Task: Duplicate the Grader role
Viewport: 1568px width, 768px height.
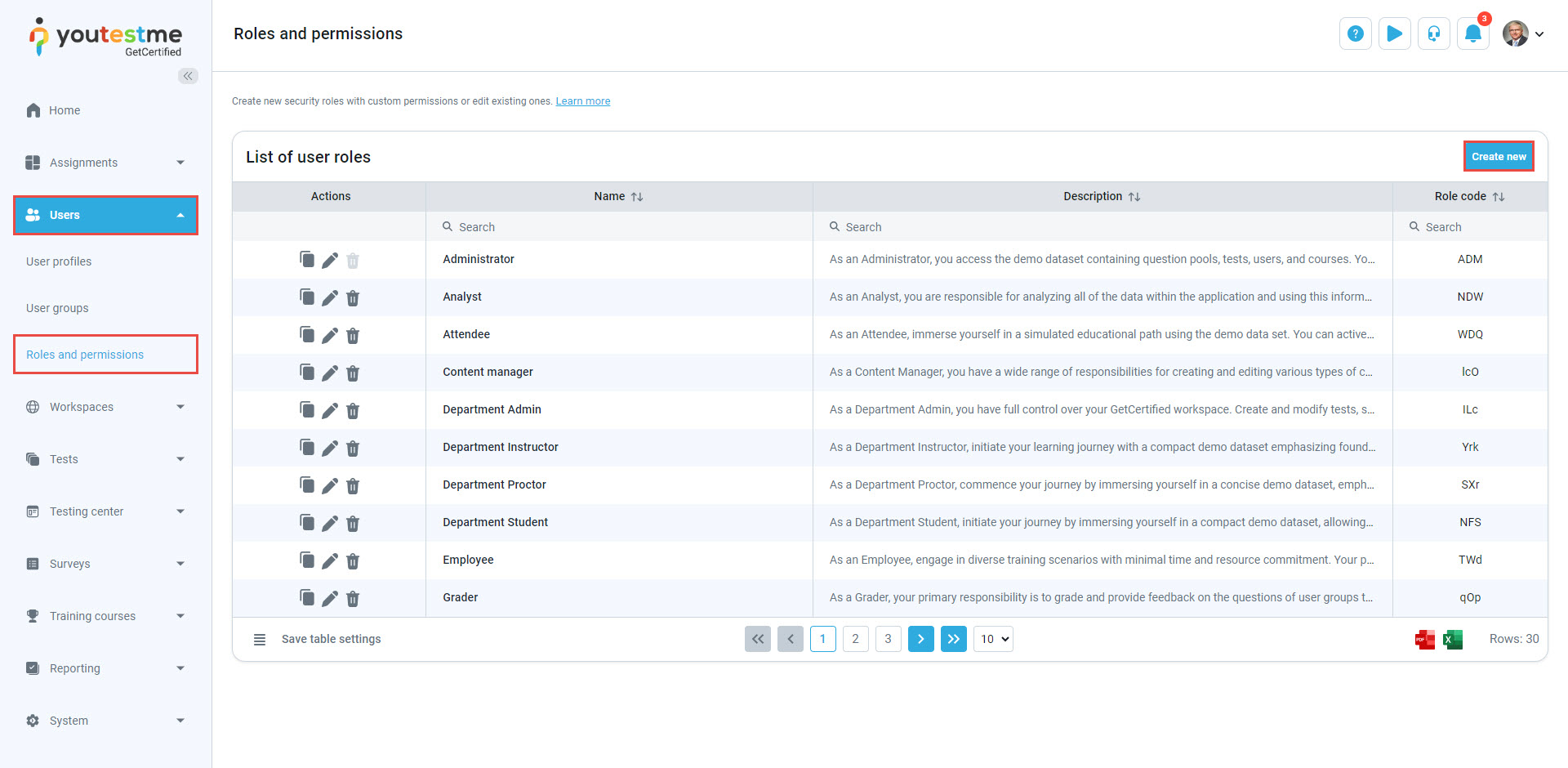Action: [x=307, y=598]
